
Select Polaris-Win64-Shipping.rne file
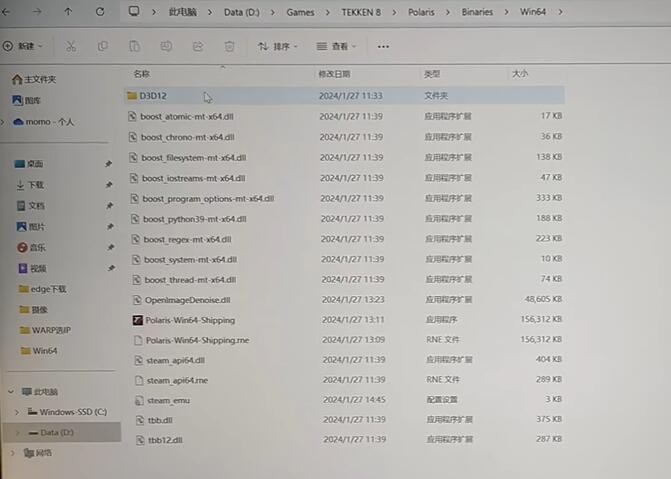(x=347, y=340)
